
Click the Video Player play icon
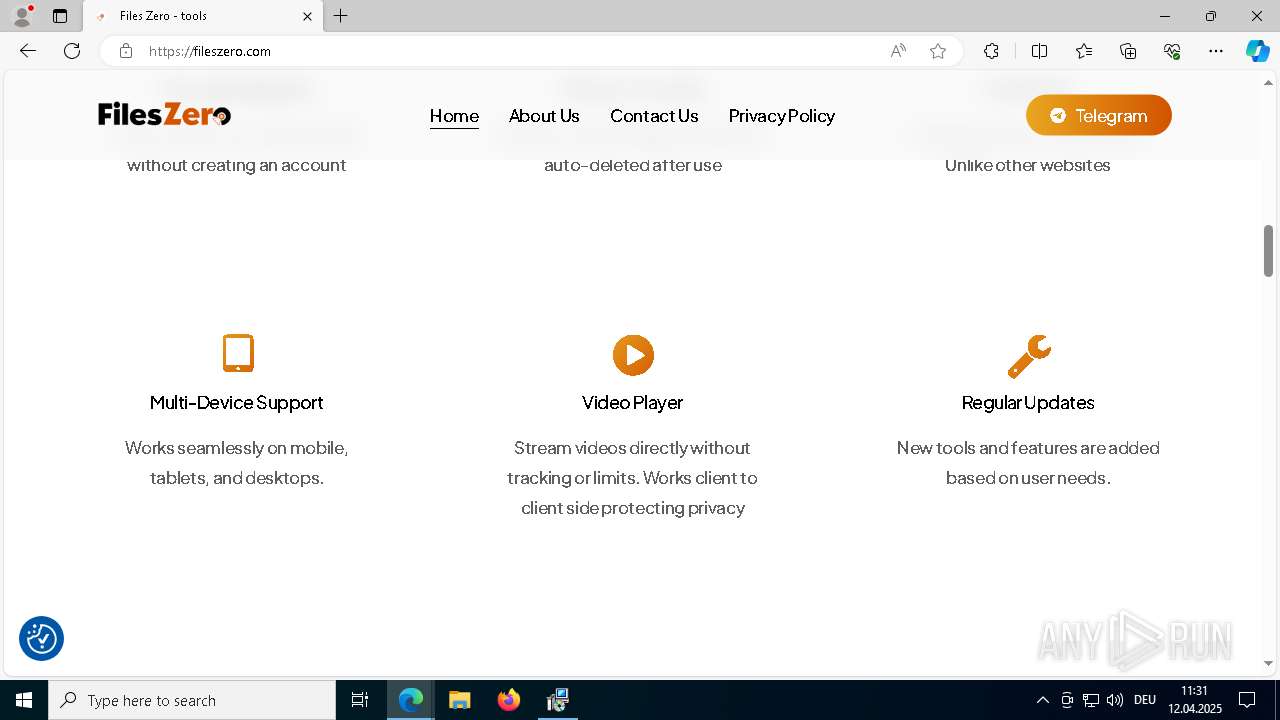click(x=633, y=355)
